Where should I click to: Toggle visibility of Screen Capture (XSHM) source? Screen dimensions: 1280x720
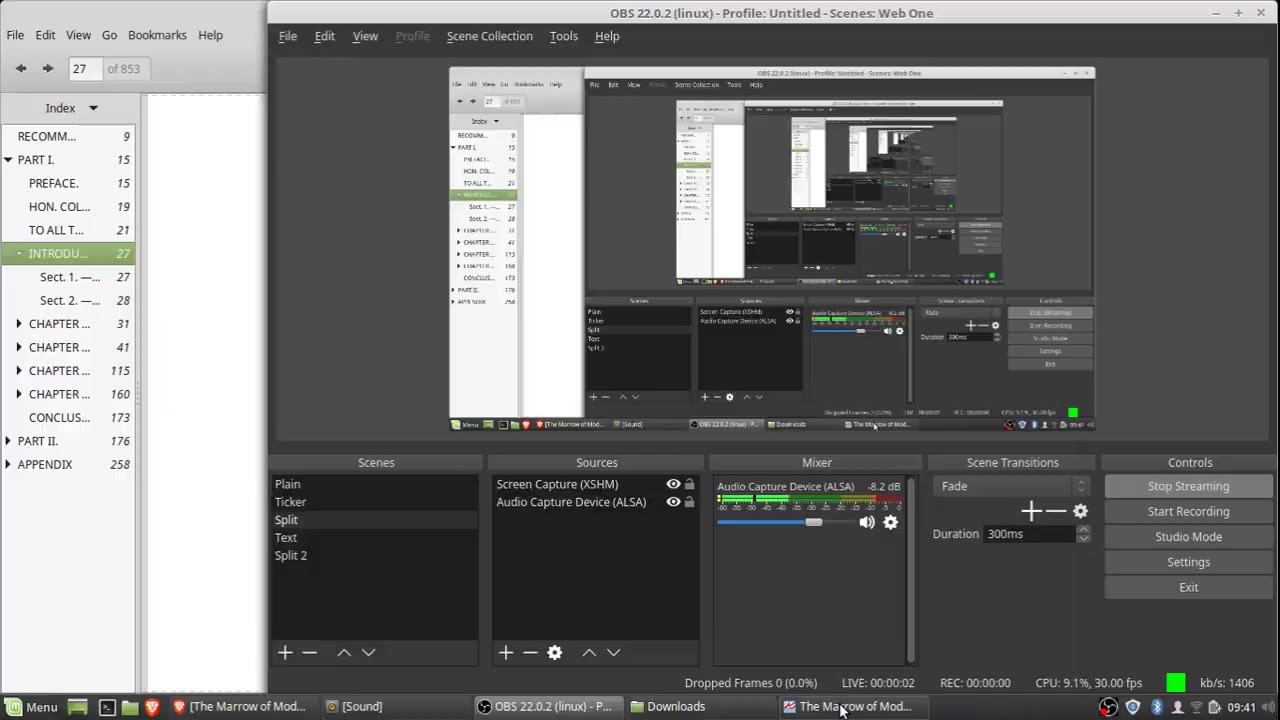674,484
